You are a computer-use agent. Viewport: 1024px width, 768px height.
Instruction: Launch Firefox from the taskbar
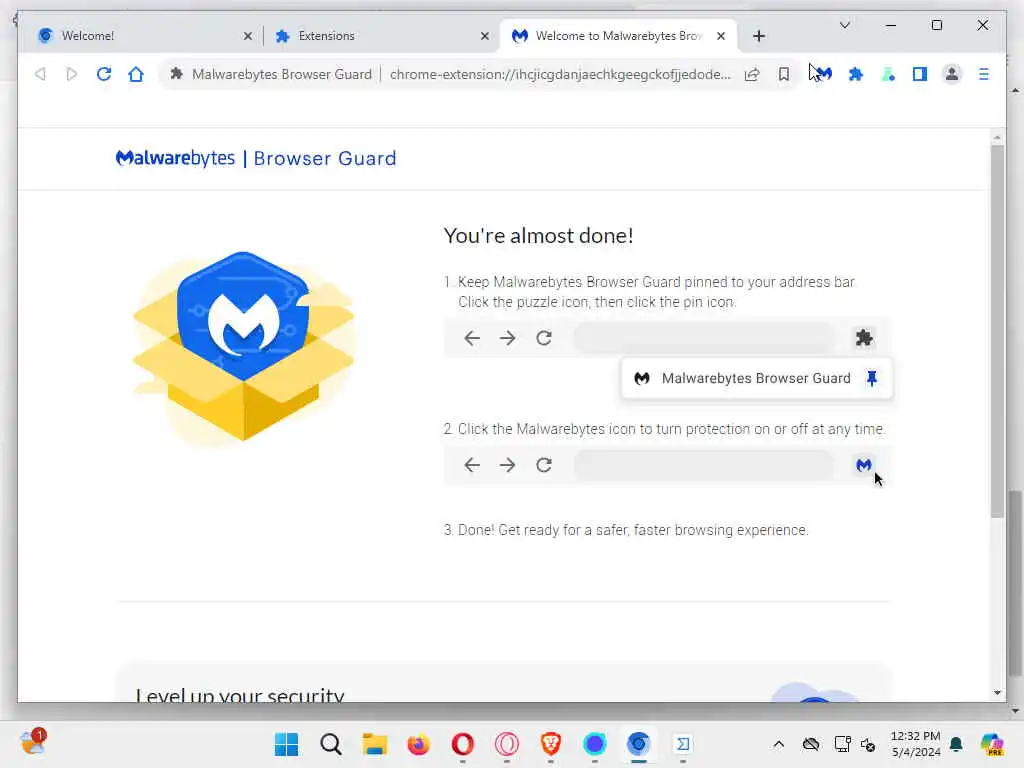pyautogui.click(x=419, y=744)
